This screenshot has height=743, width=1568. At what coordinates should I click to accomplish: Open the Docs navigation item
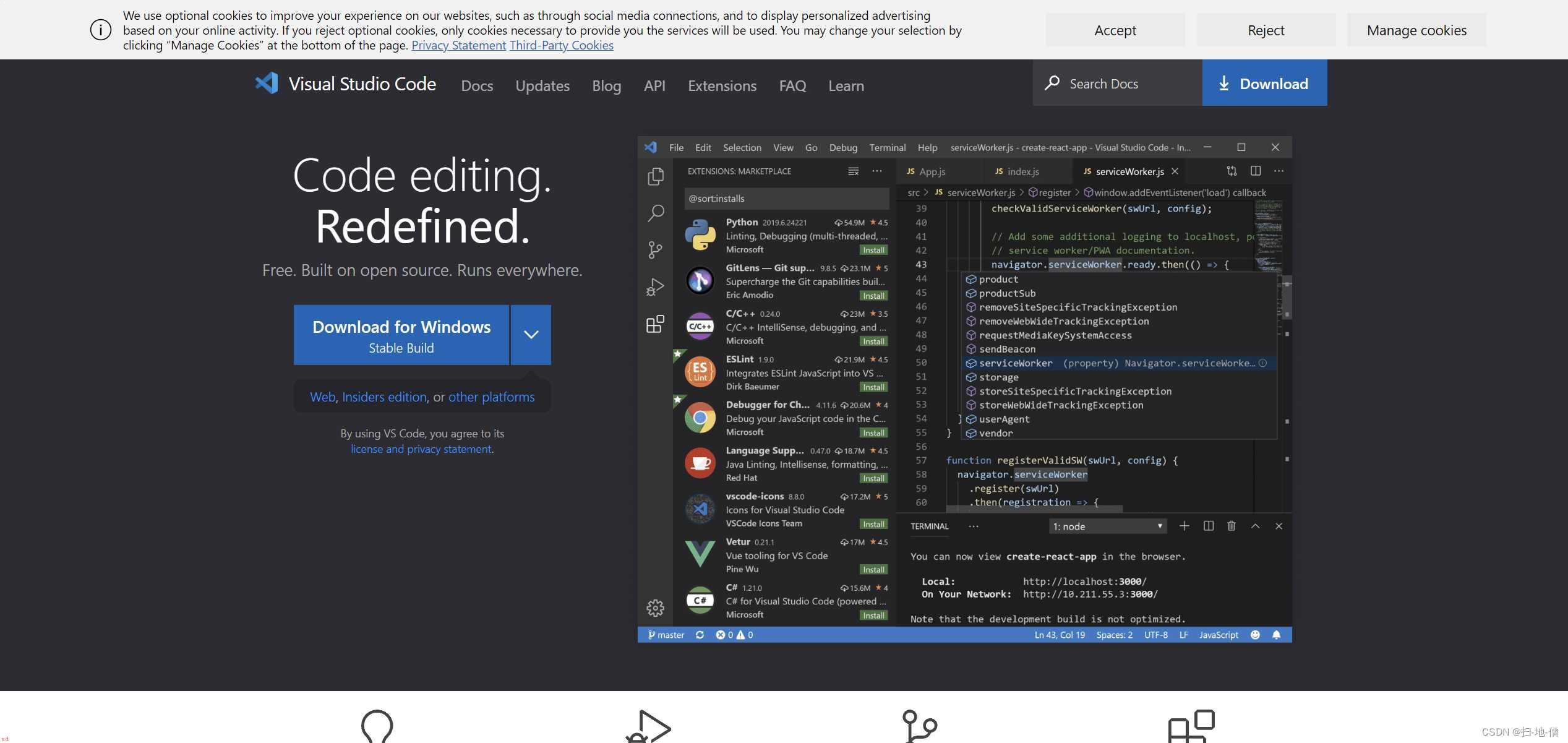pos(477,85)
